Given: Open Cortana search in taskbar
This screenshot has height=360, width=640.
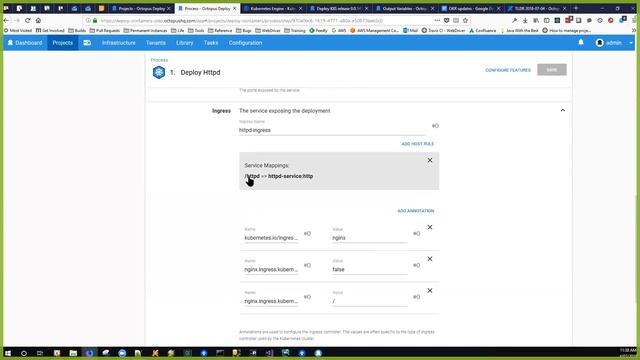Looking at the screenshot, I should click(x=24, y=353).
